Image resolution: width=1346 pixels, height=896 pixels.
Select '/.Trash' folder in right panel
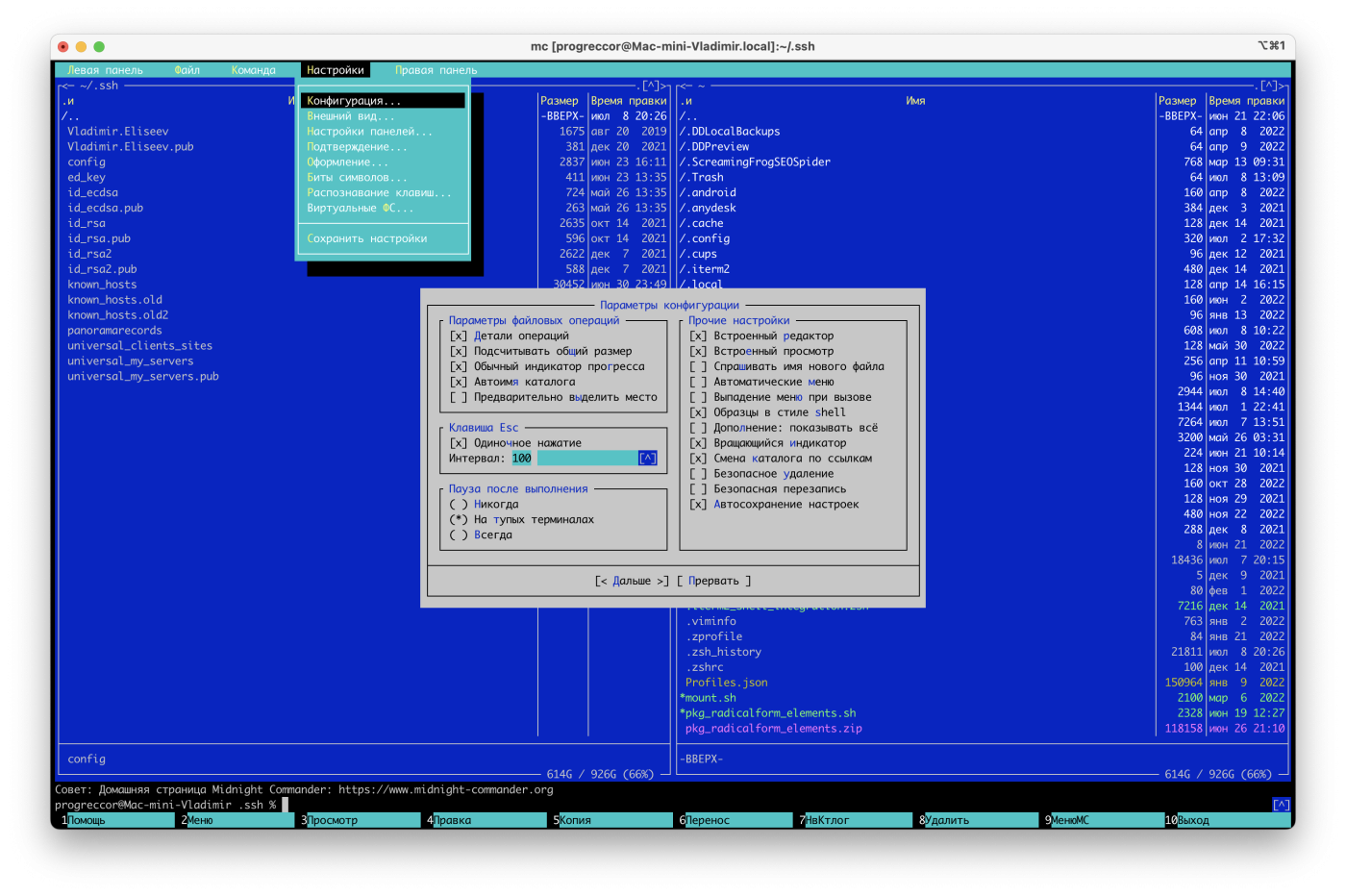702,178
